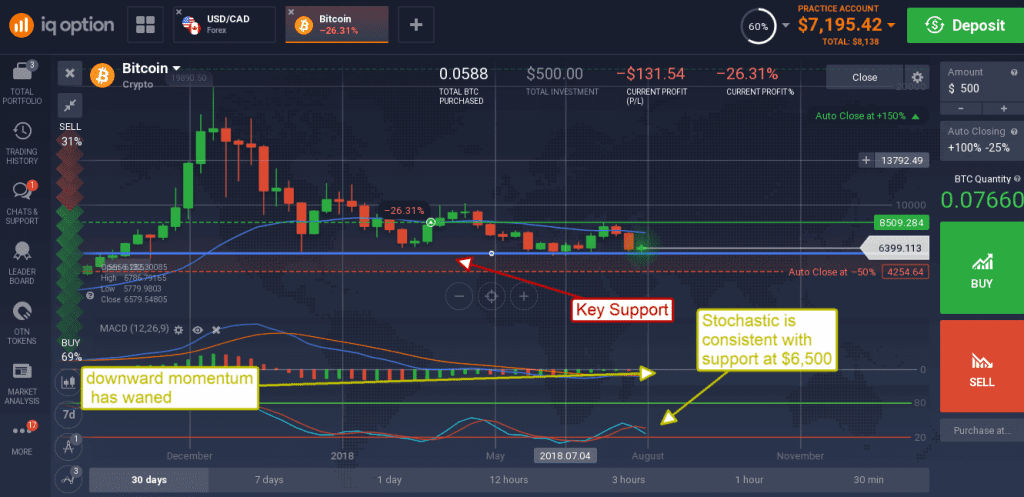Open chart type candlestick selector
1024x497 pixels.
[x=69, y=382]
